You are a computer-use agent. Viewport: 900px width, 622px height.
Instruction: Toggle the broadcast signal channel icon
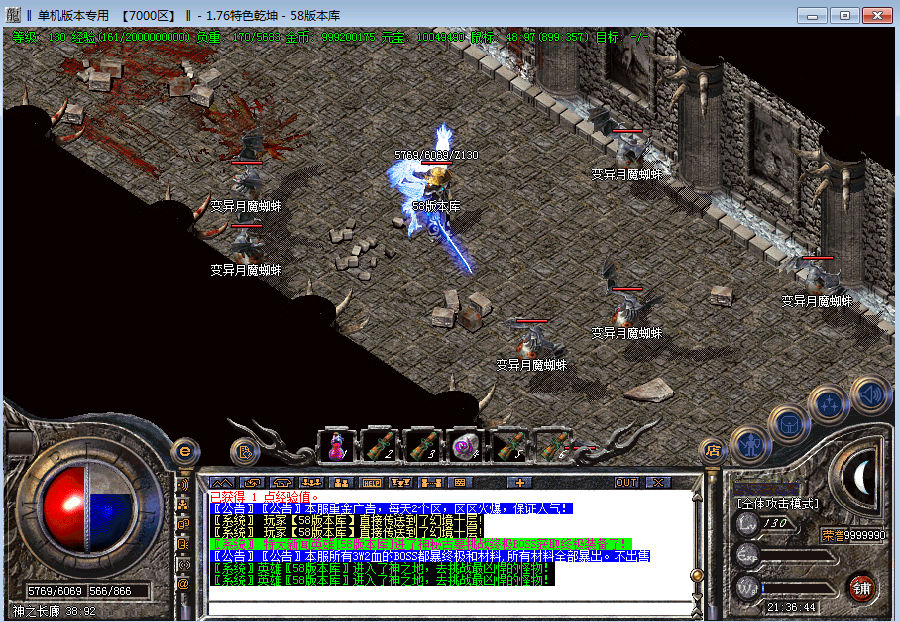click(183, 565)
